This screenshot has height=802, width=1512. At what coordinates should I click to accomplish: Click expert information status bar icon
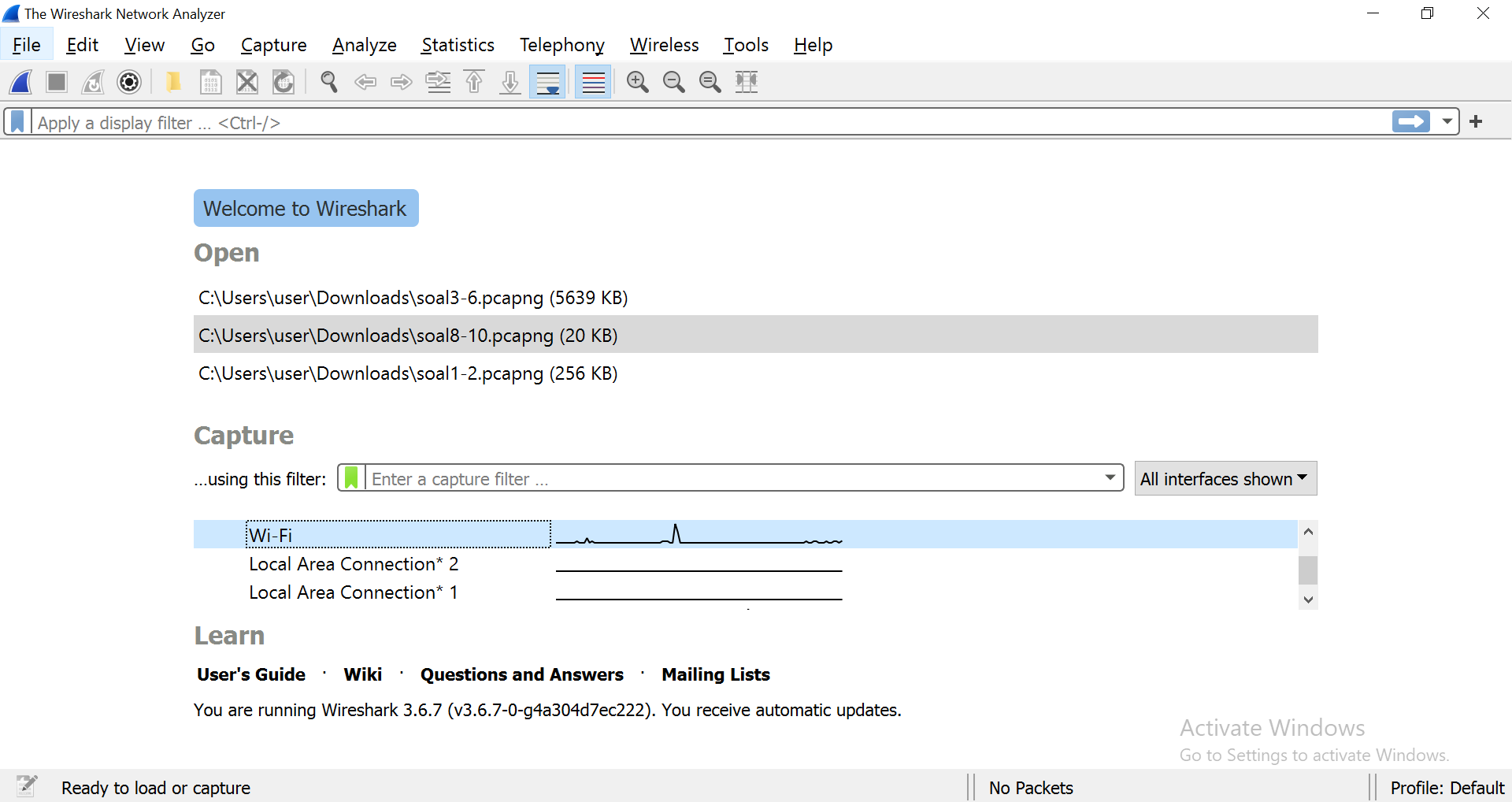[26, 785]
